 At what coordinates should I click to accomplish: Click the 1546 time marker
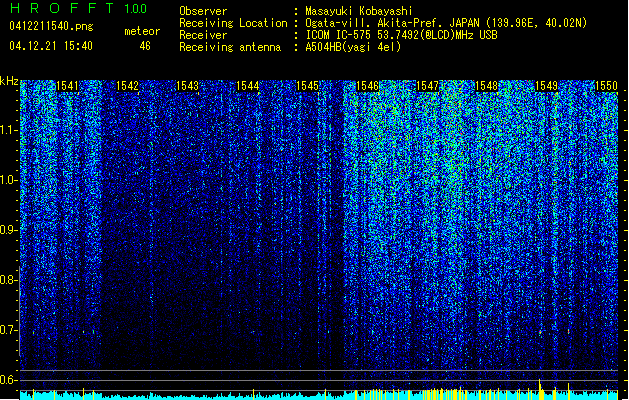coord(367,86)
